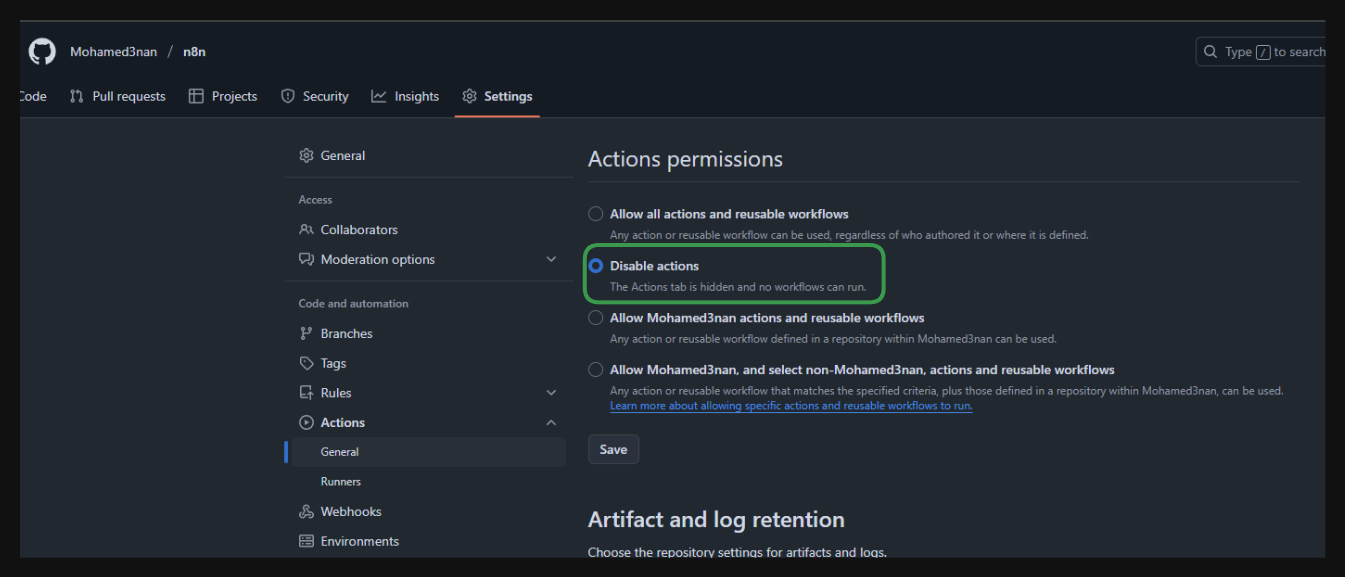Click the Tags icon in sidebar

306,363
